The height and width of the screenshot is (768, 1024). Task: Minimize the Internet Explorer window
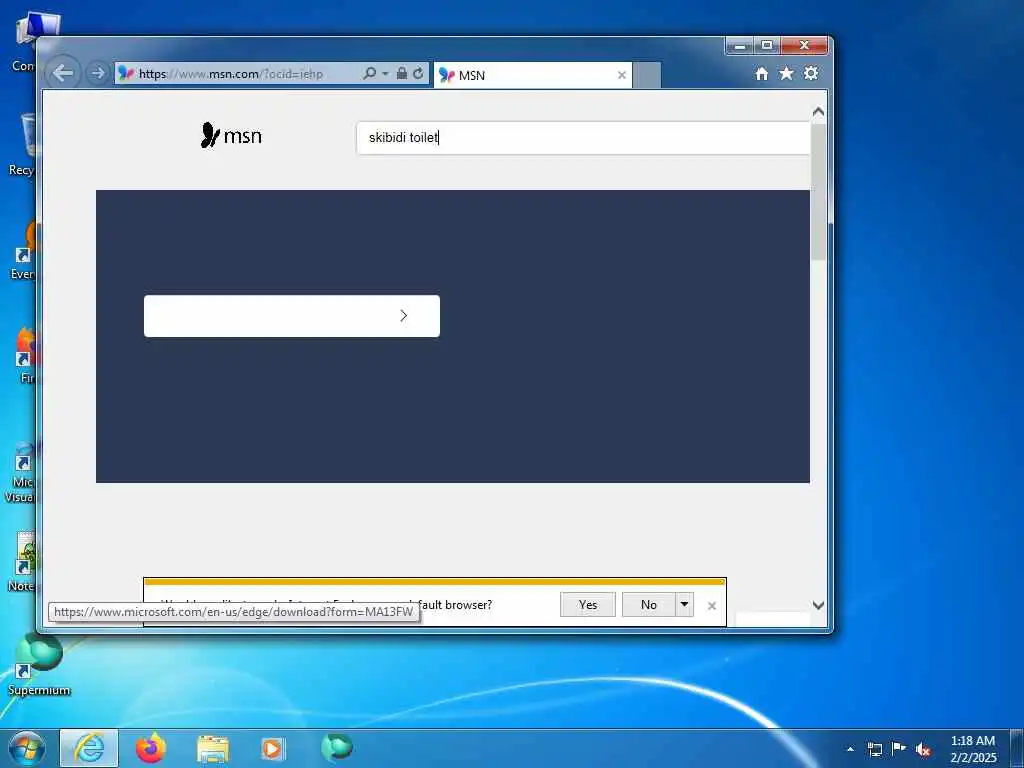point(740,46)
